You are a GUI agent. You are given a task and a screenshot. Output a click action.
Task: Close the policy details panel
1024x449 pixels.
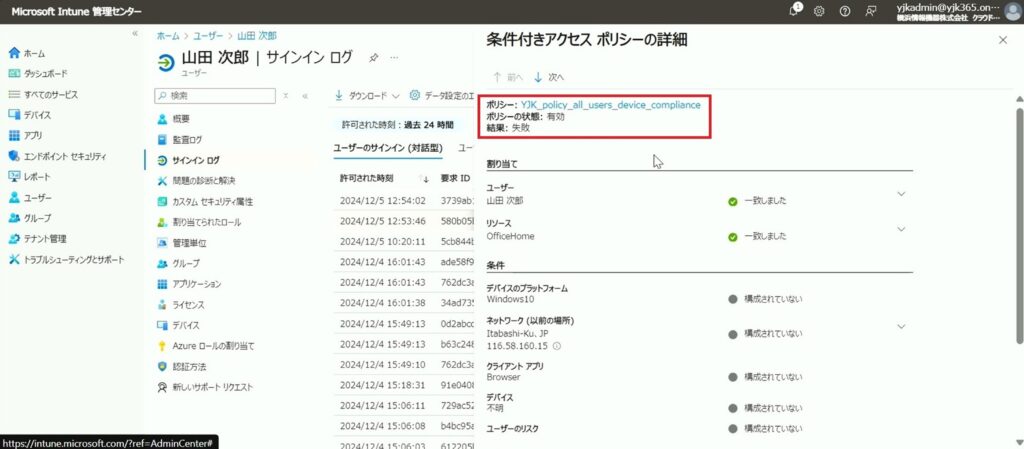coord(1003,40)
